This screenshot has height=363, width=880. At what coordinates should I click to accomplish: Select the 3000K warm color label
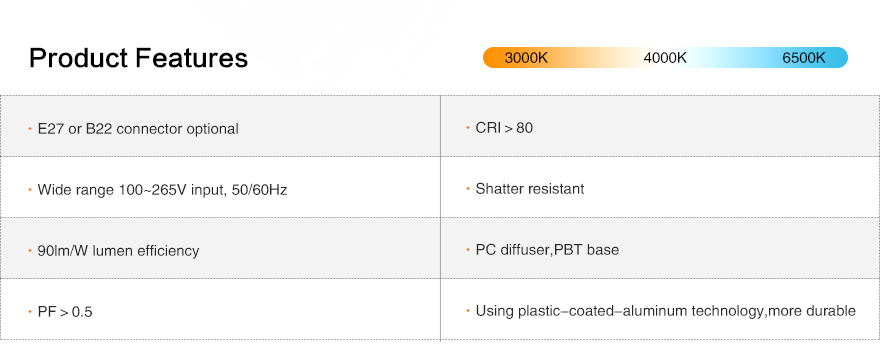(x=526, y=58)
